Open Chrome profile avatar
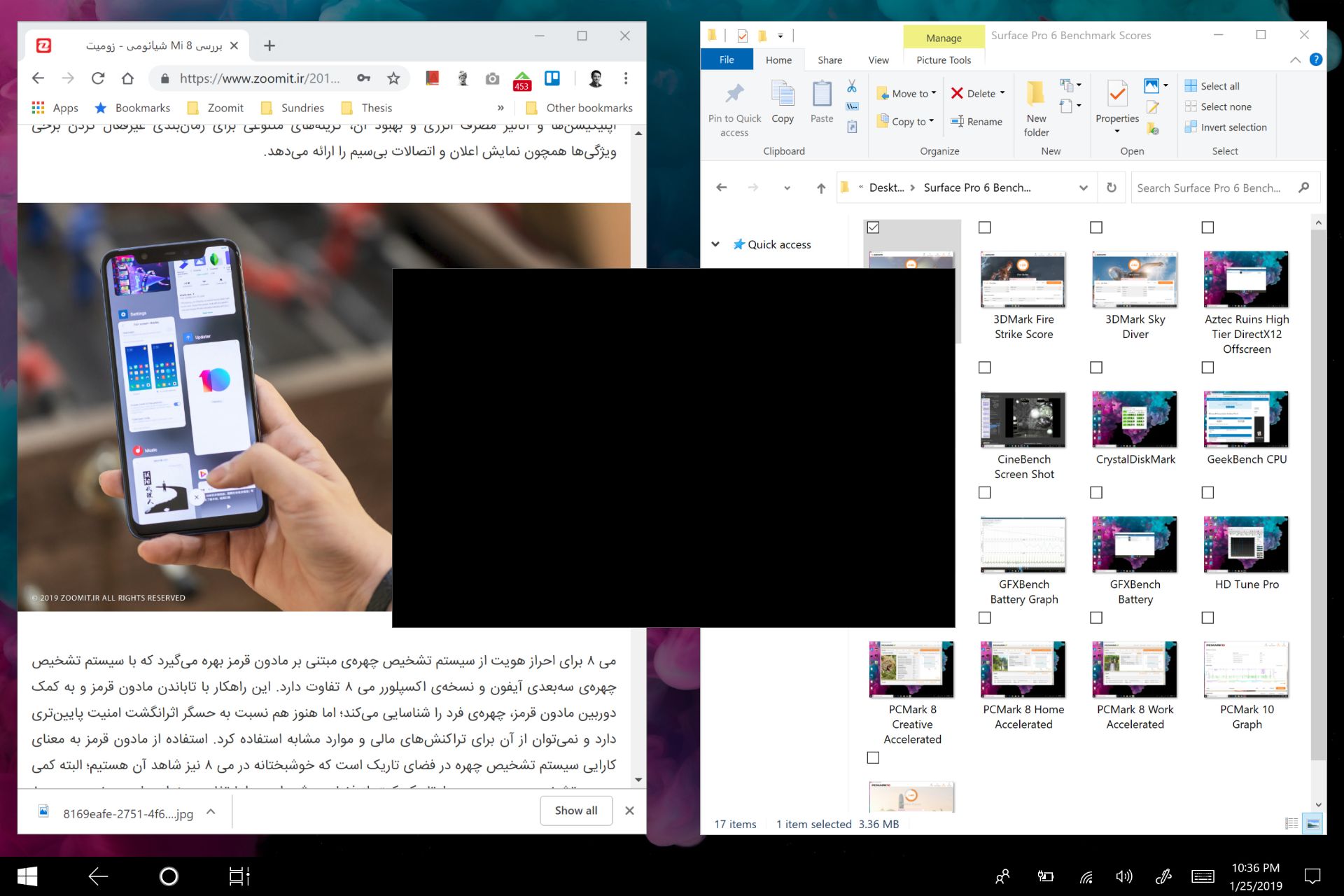 click(596, 78)
